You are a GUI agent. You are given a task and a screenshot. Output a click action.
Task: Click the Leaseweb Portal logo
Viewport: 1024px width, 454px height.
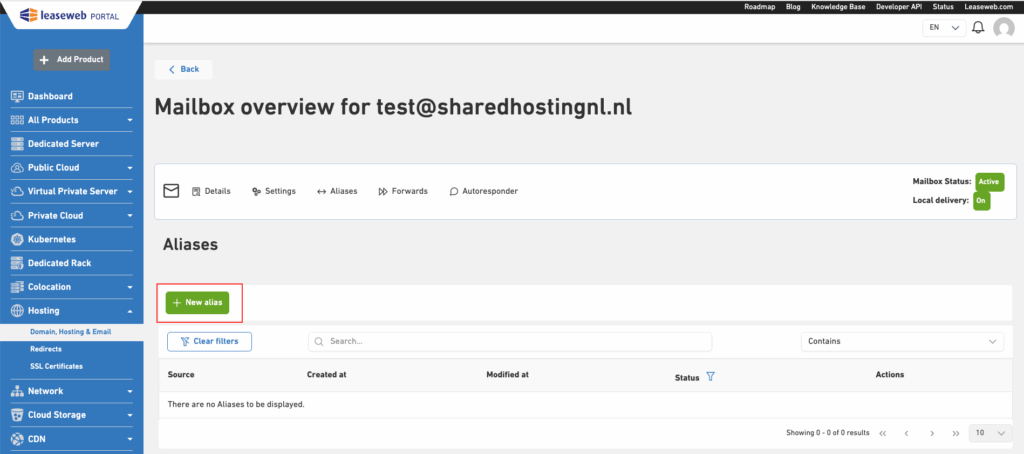(x=69, y=14)
